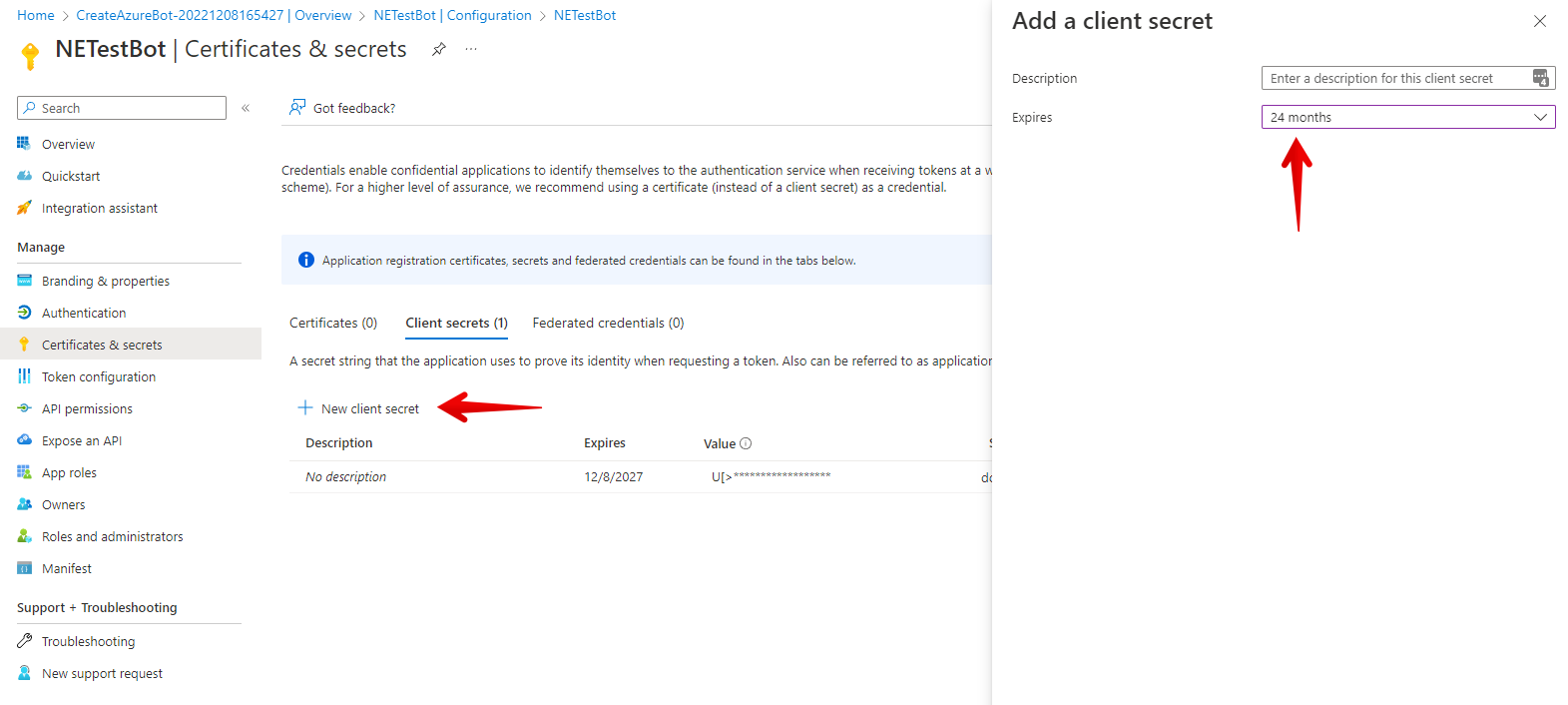Click Got feedback? link
This screenshot has height=705, width=1568.
[354, 108]
